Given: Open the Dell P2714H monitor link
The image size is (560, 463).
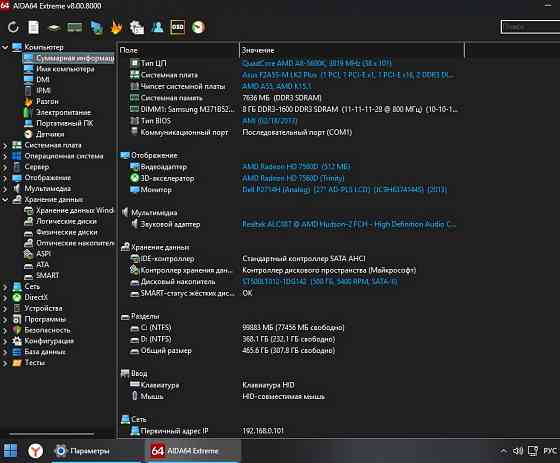Looking at the screenshot, I should click(x=345, y=189).
